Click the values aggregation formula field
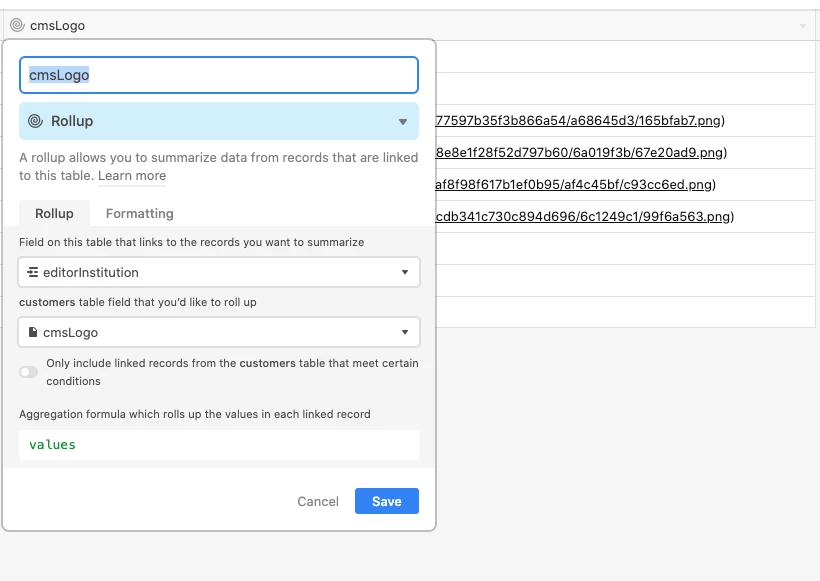The width and height of the screenshot is (820, 581). (x=219, y=445)
